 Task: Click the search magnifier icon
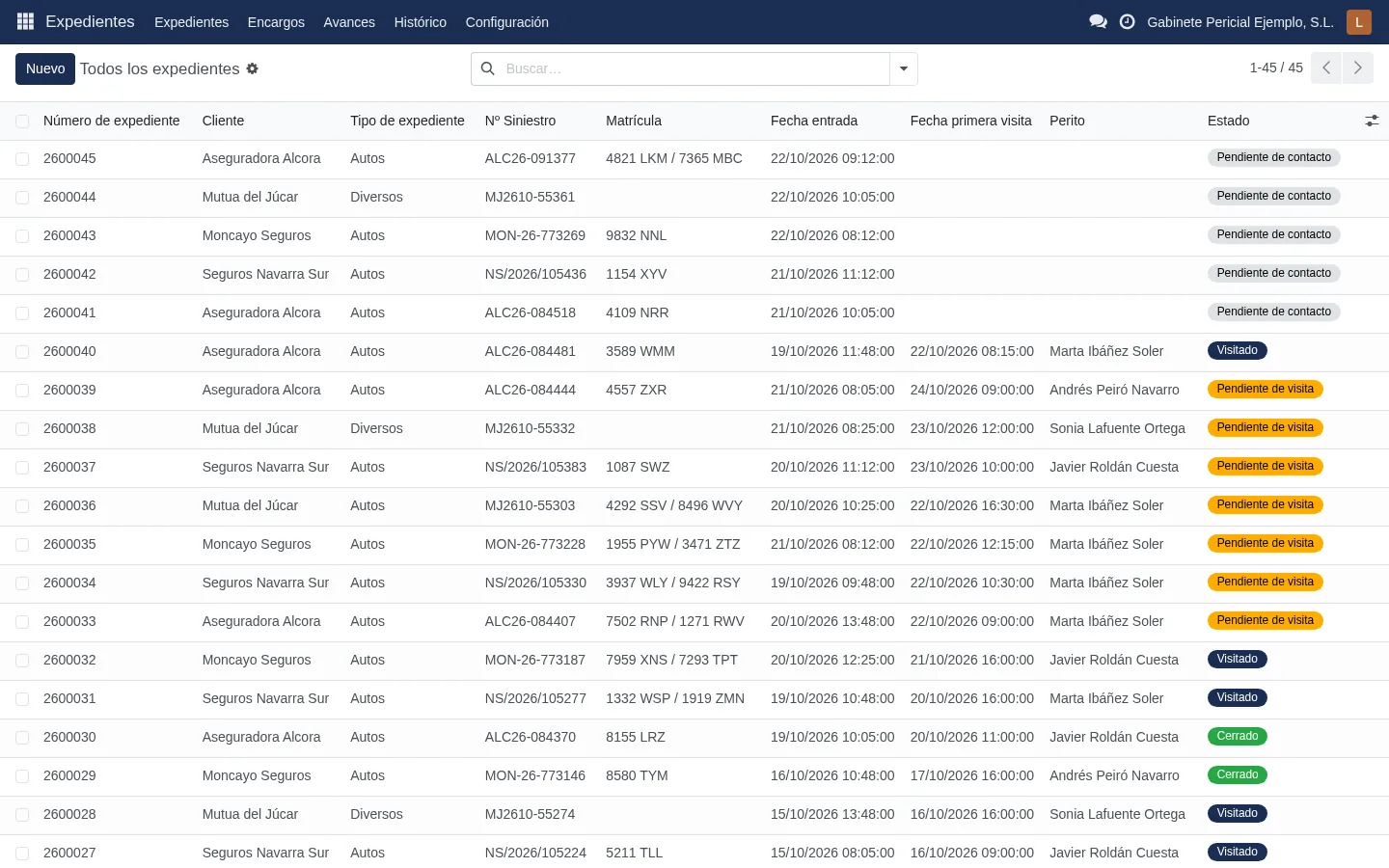pos(488,68)
